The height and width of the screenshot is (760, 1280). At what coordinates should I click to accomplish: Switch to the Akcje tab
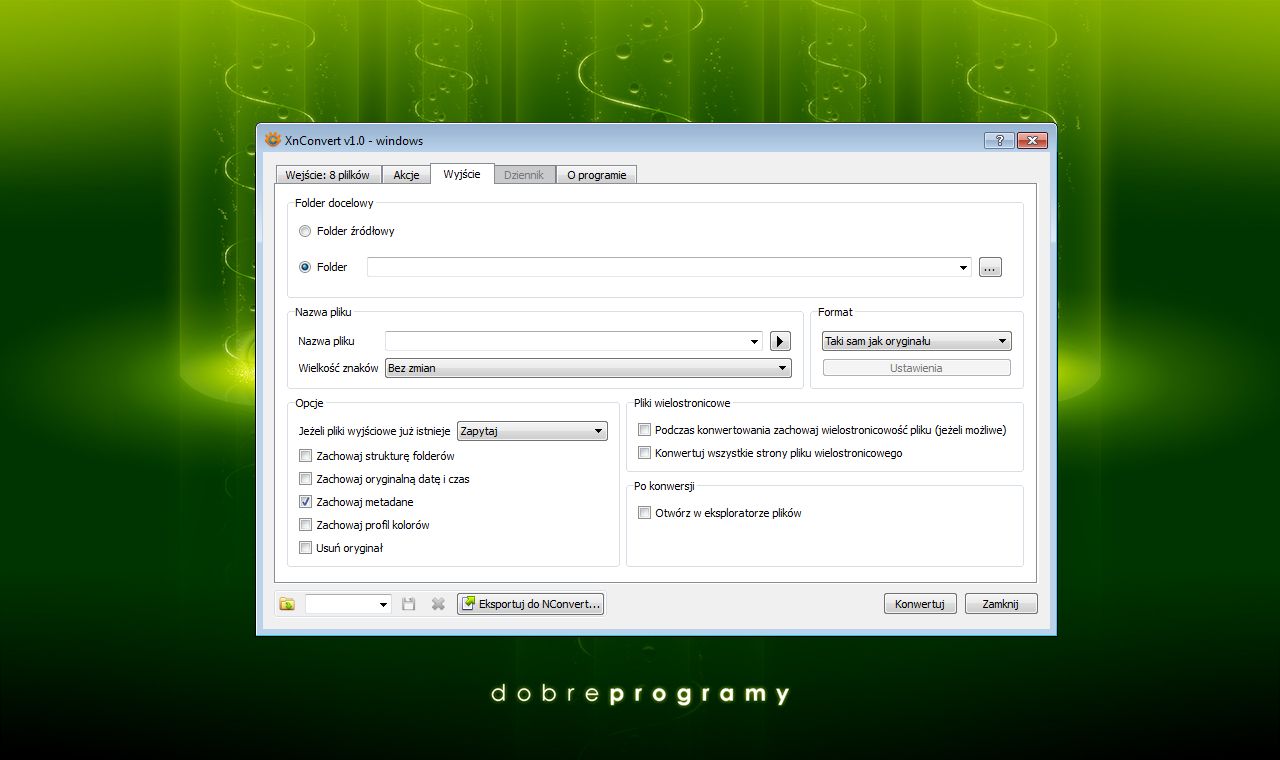tap(406, 175)
